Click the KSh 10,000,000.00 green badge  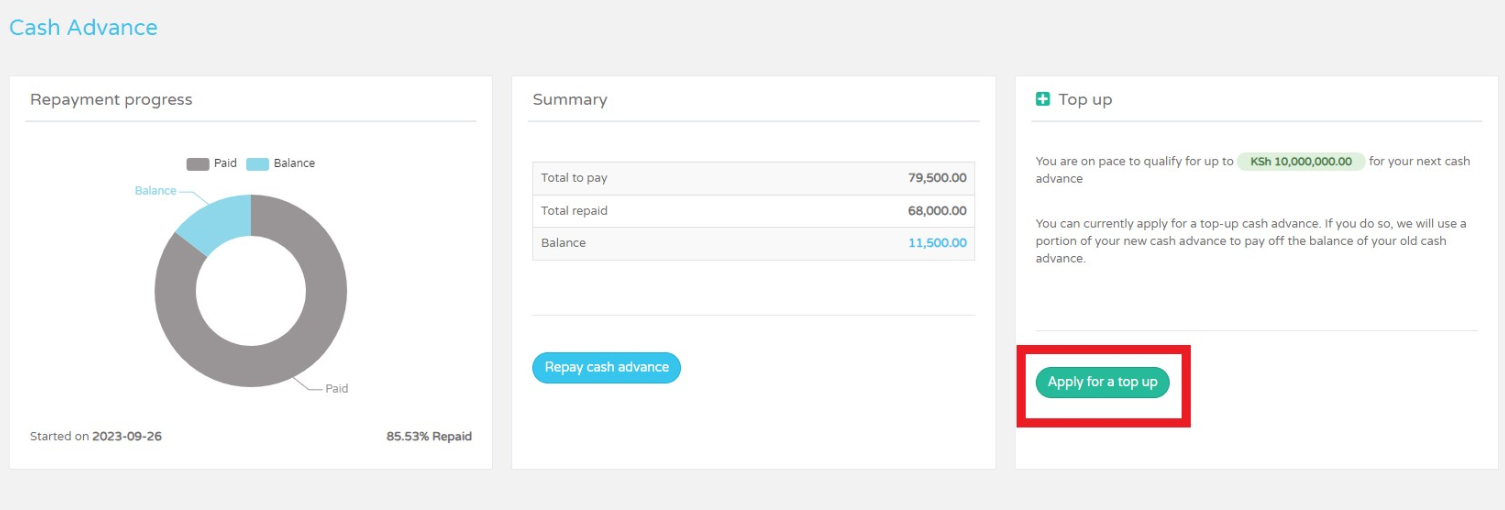pos(1301,161)
